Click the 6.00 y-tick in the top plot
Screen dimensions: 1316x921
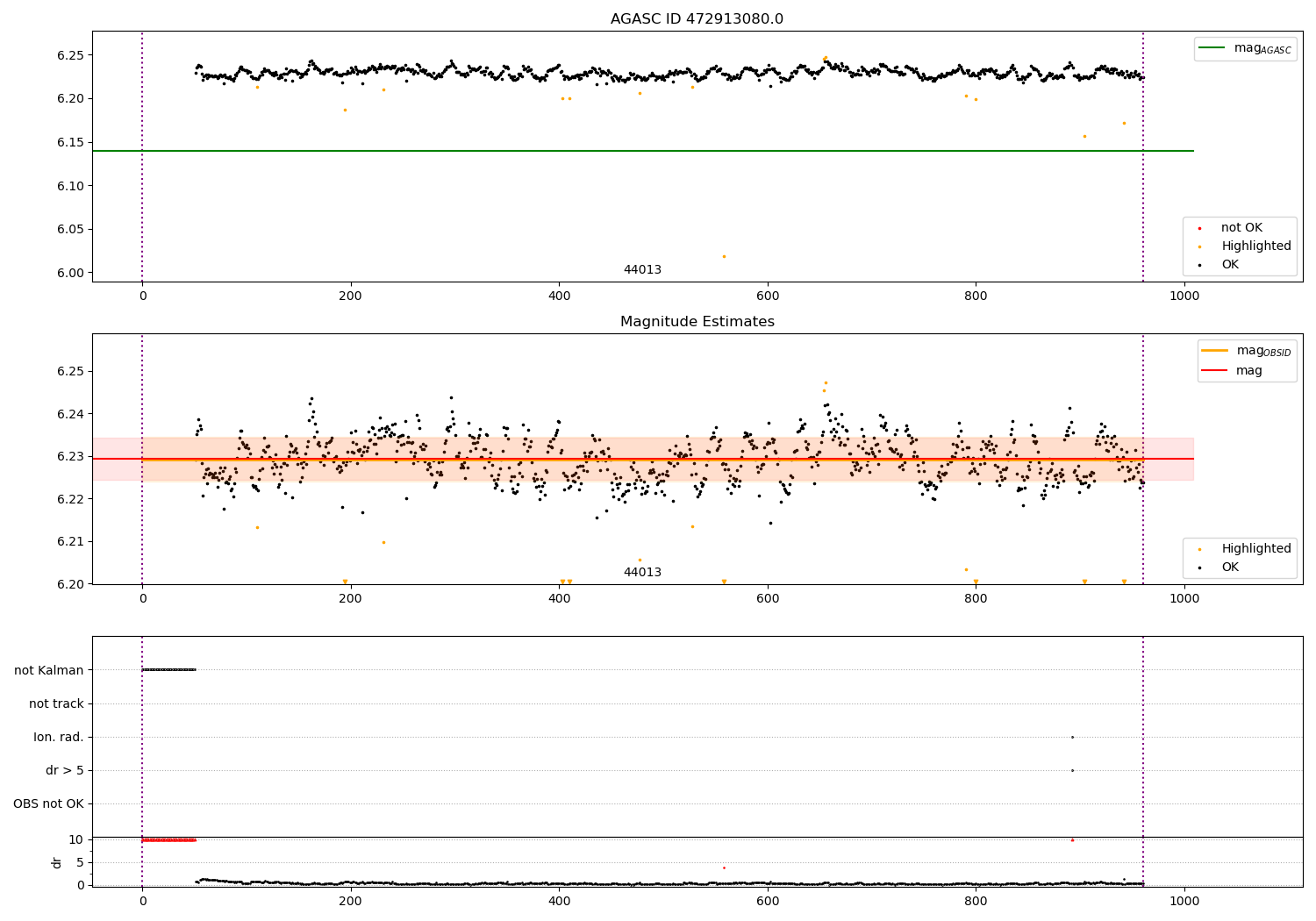click(69, 273)
